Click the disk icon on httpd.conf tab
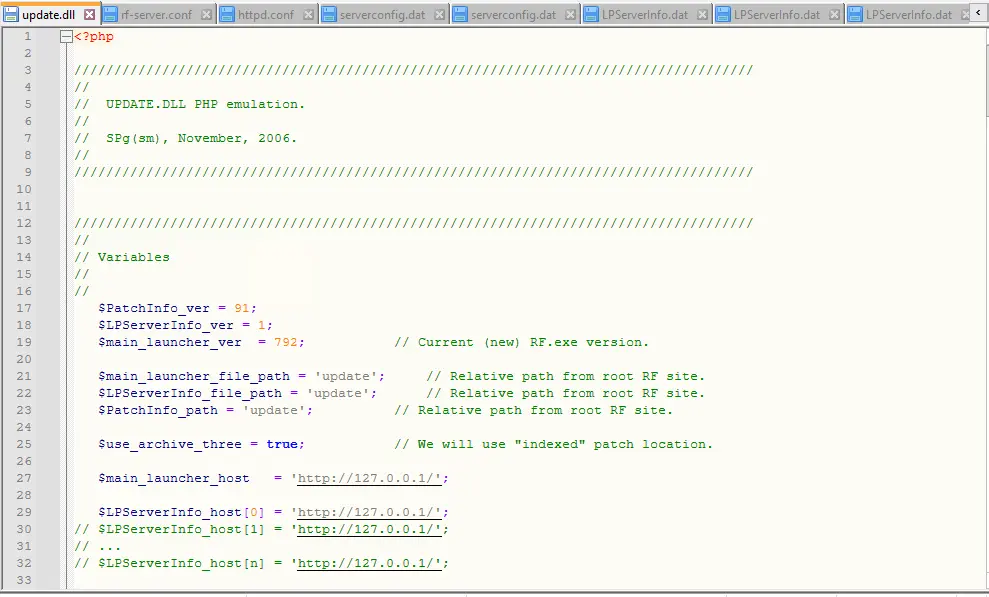 pos(227,14)
